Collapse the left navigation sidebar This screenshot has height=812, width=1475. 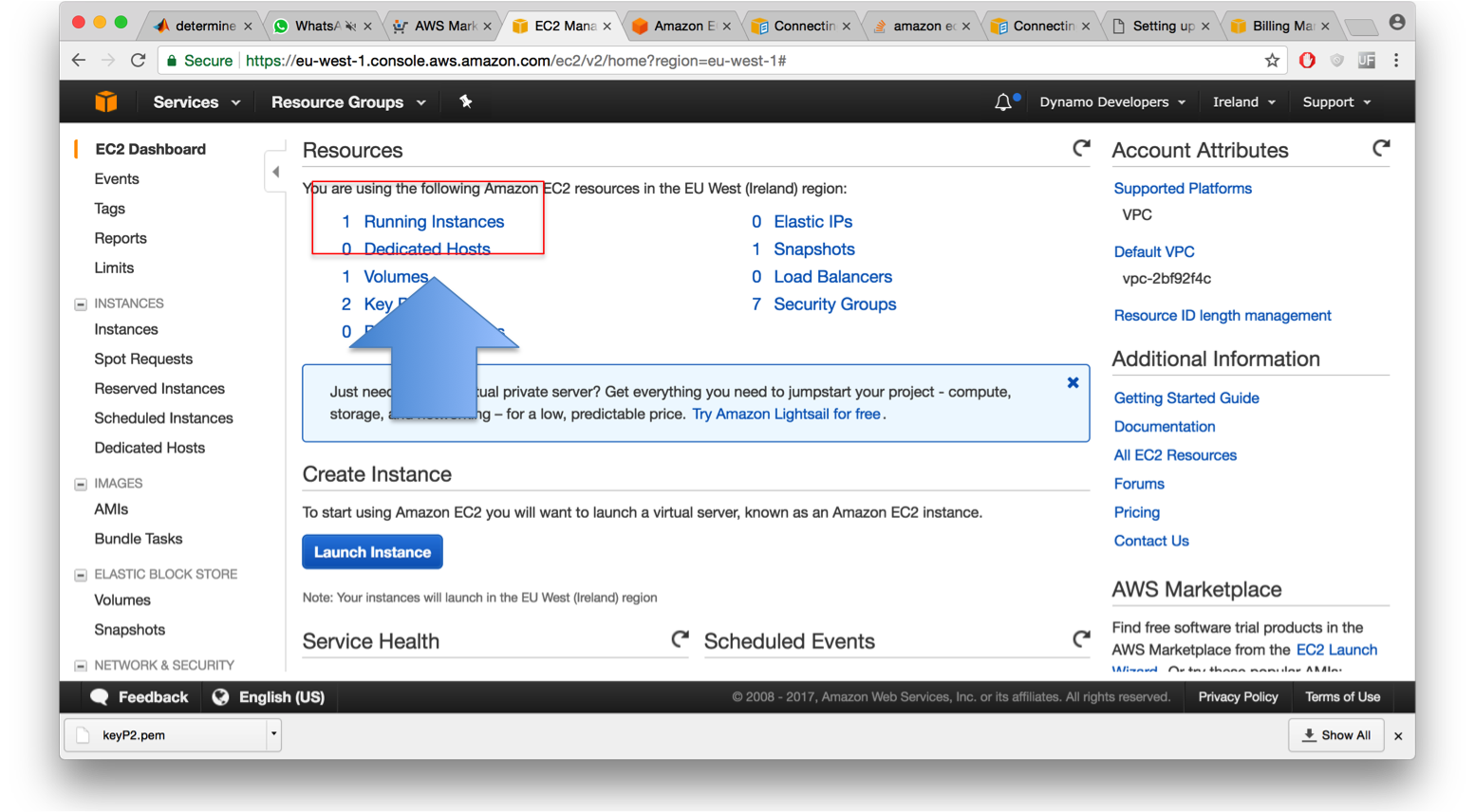coord(275,172)
